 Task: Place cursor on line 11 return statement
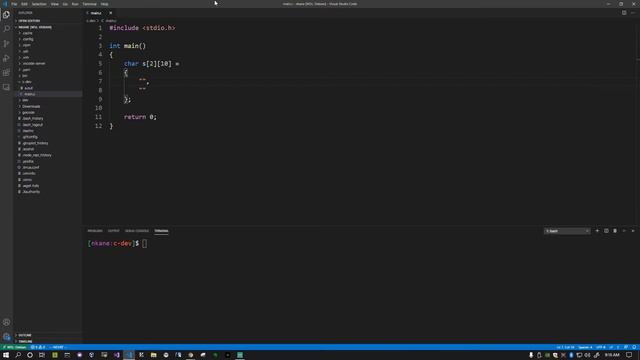point(140,117)
